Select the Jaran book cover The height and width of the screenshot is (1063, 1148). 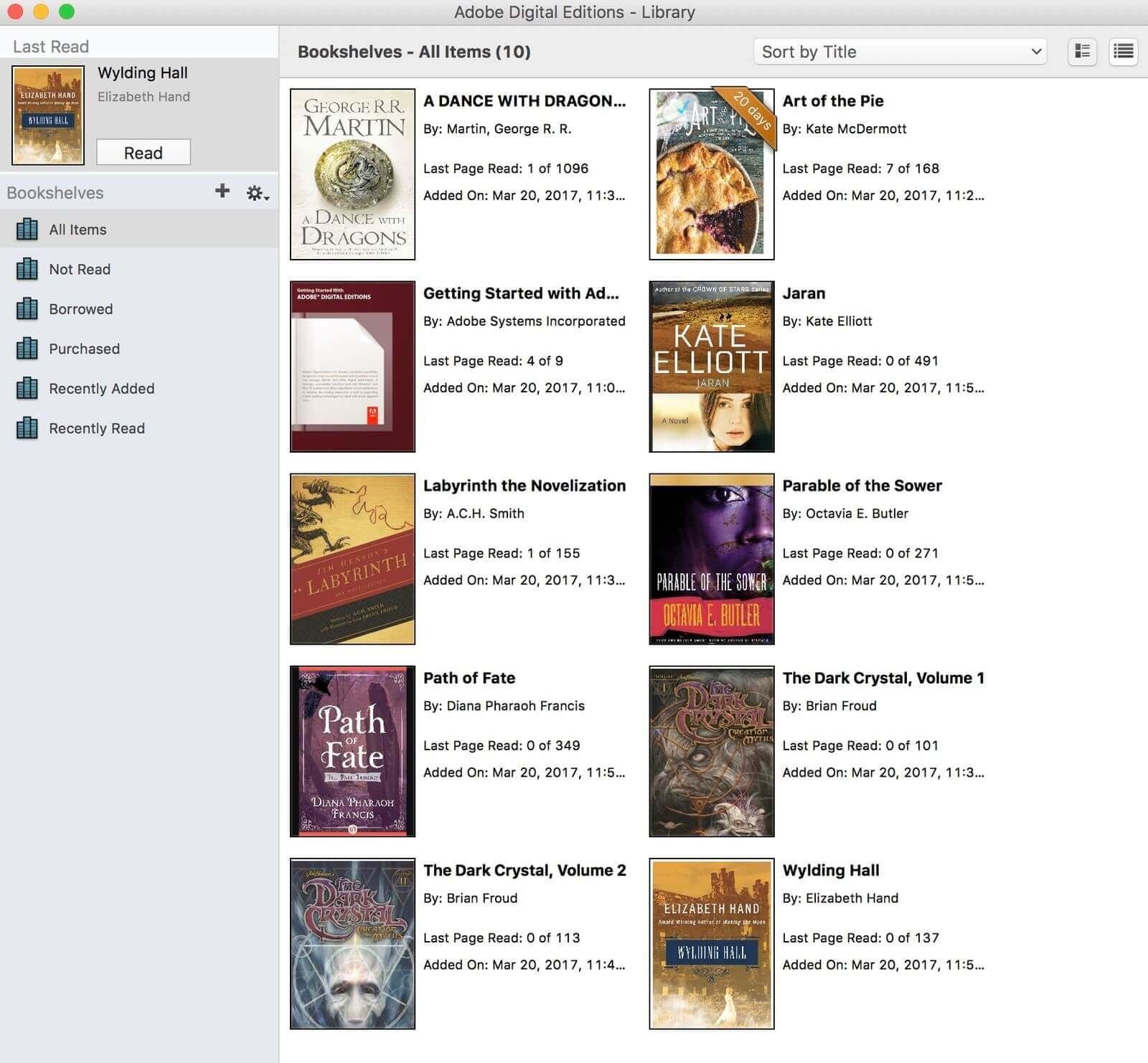tap(711, 367)
